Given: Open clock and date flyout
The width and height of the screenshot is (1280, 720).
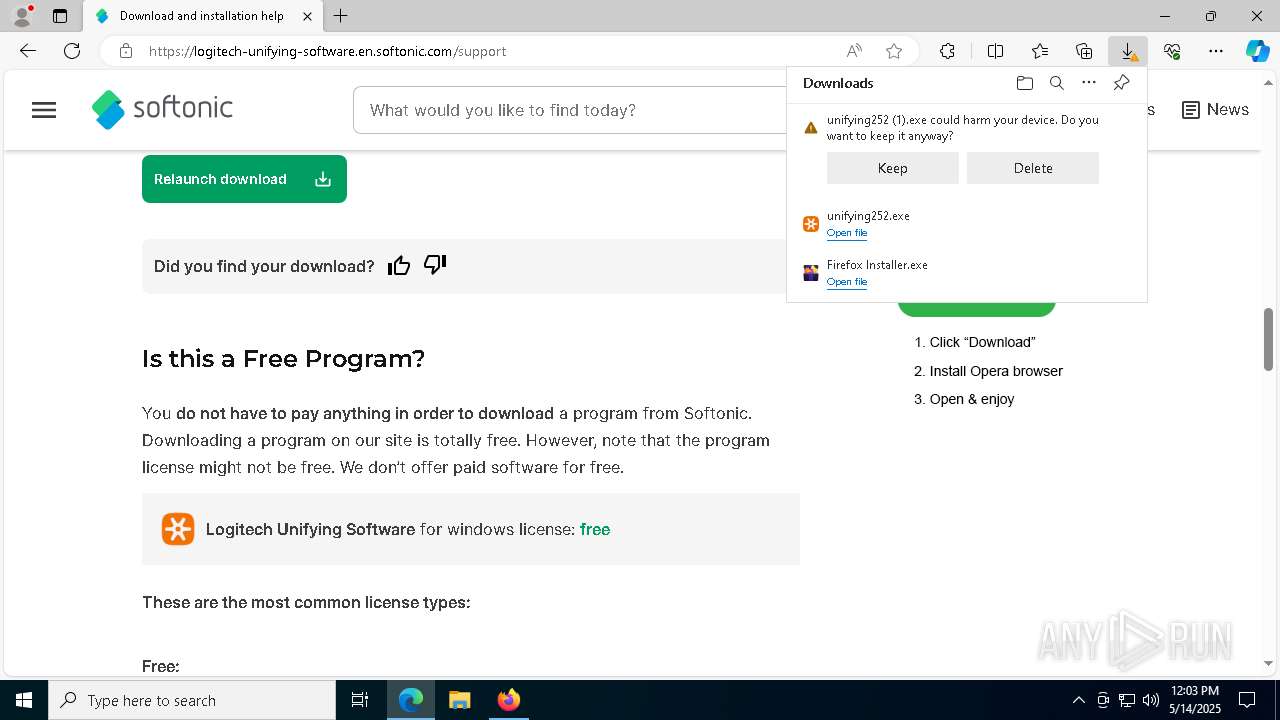Looking at the screenshot, I should 1195,700.
